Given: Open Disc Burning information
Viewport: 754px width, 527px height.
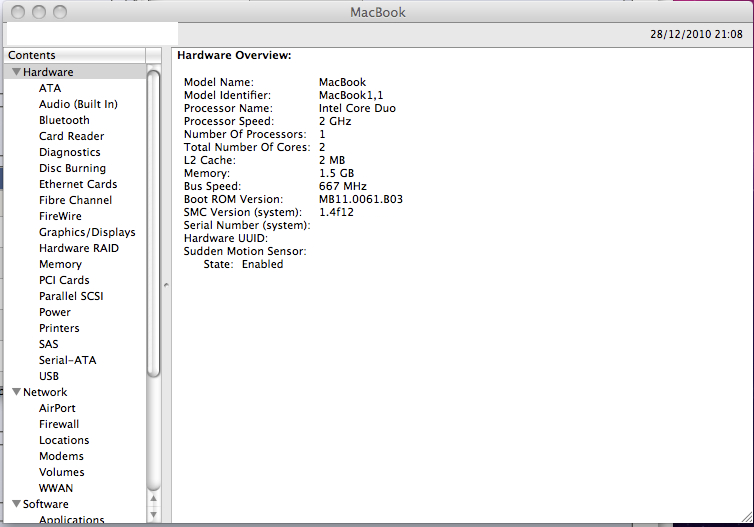Looking at the screenshot, I should click(73, 168).
